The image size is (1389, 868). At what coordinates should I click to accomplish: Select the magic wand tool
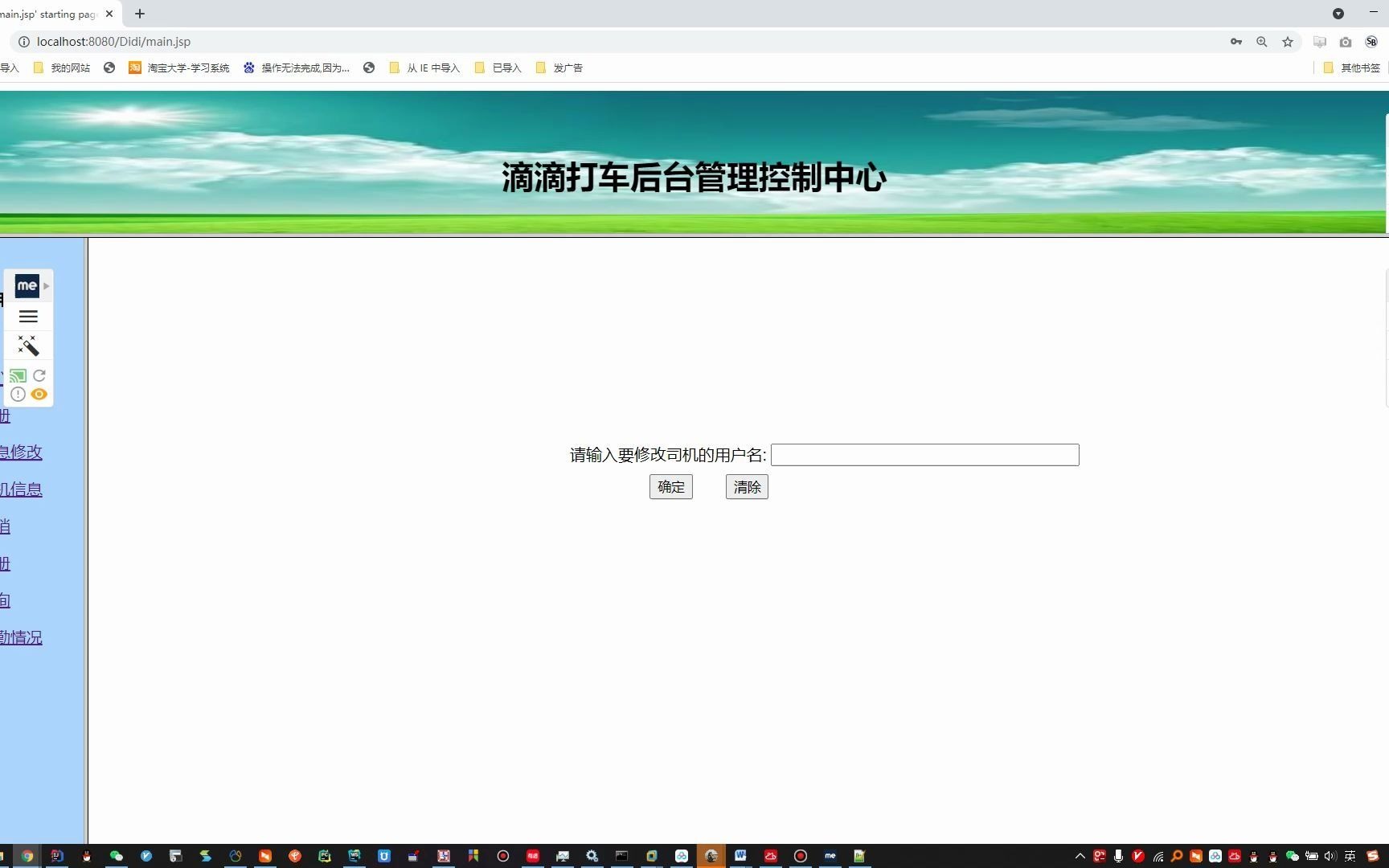pyautogui.click(x=28, y=346)
